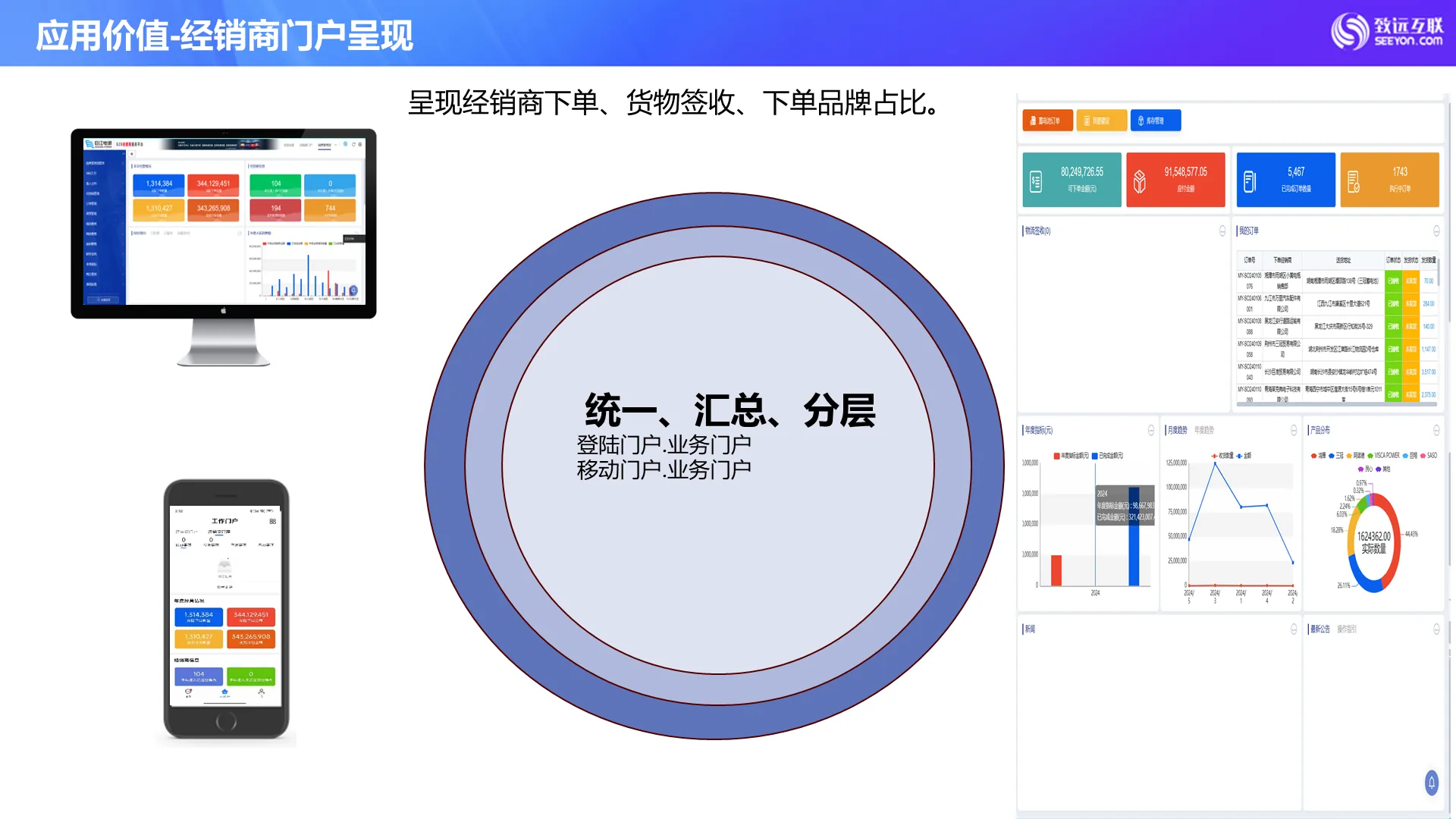Click the 70.00 quantity in the order table

coord(1429,281)
